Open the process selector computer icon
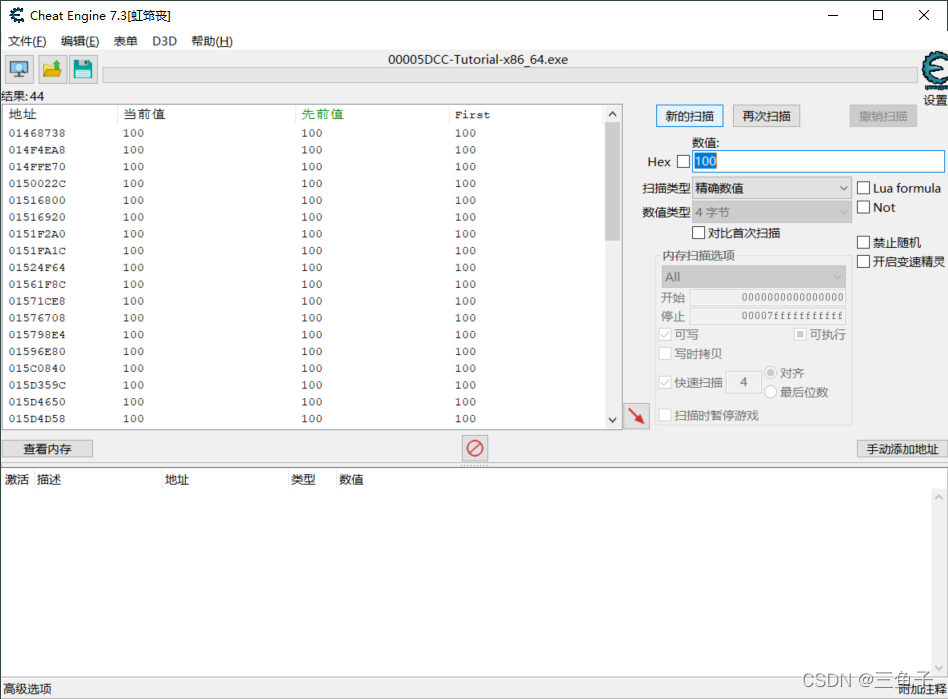This screenshot has height=699, width=948. click(19, 70)
